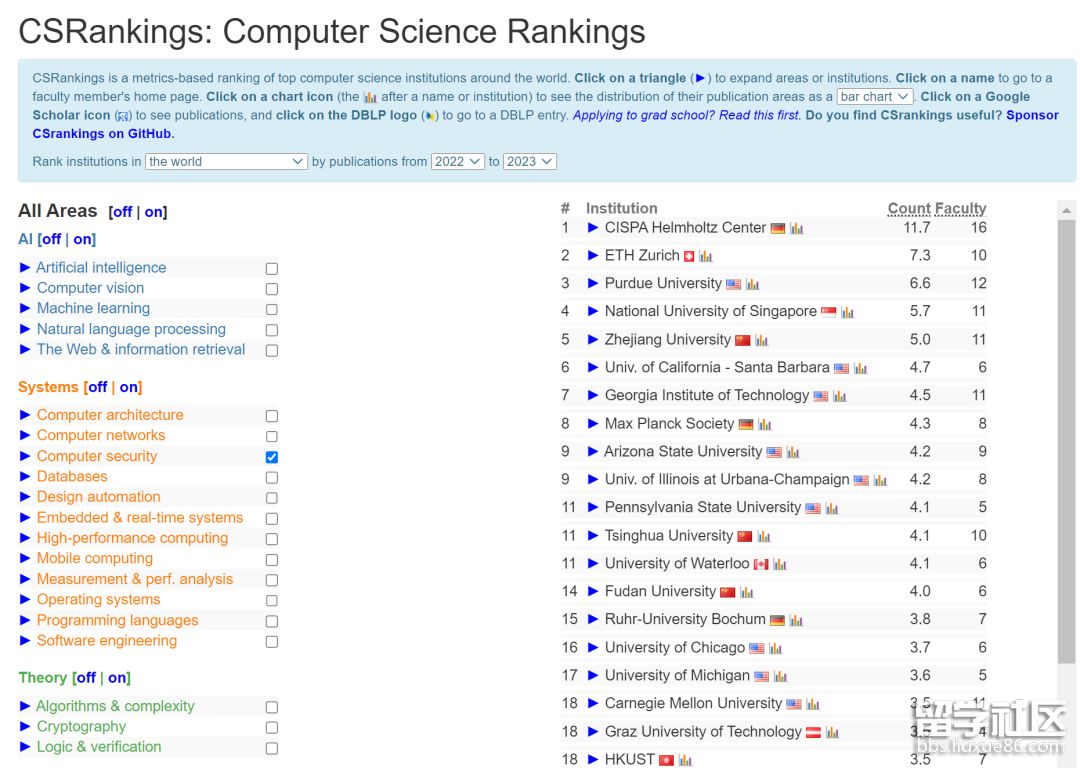Open 'Applying to grad school? Read this first'

pos(687,116)
